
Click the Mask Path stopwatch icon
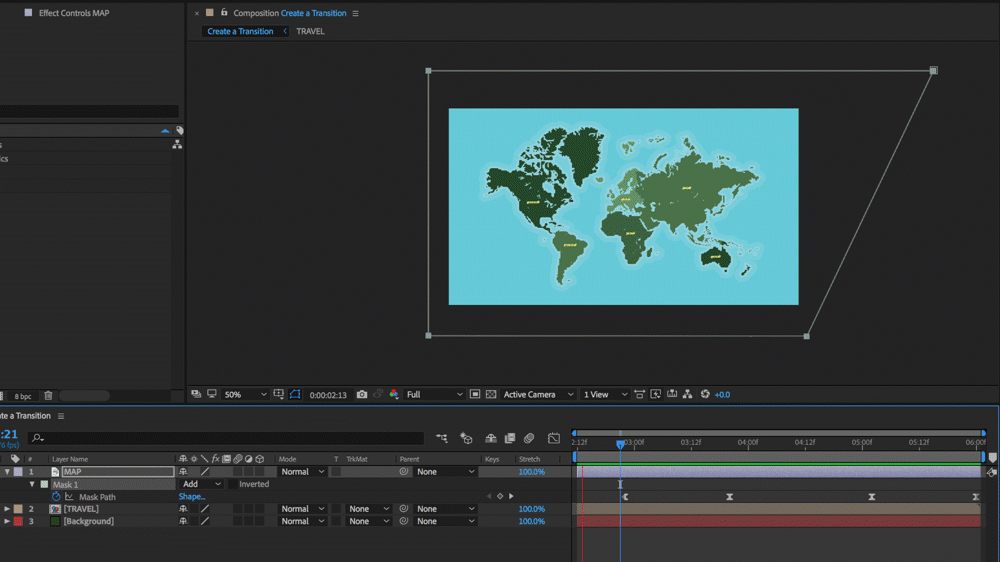(x=56, y=497)
